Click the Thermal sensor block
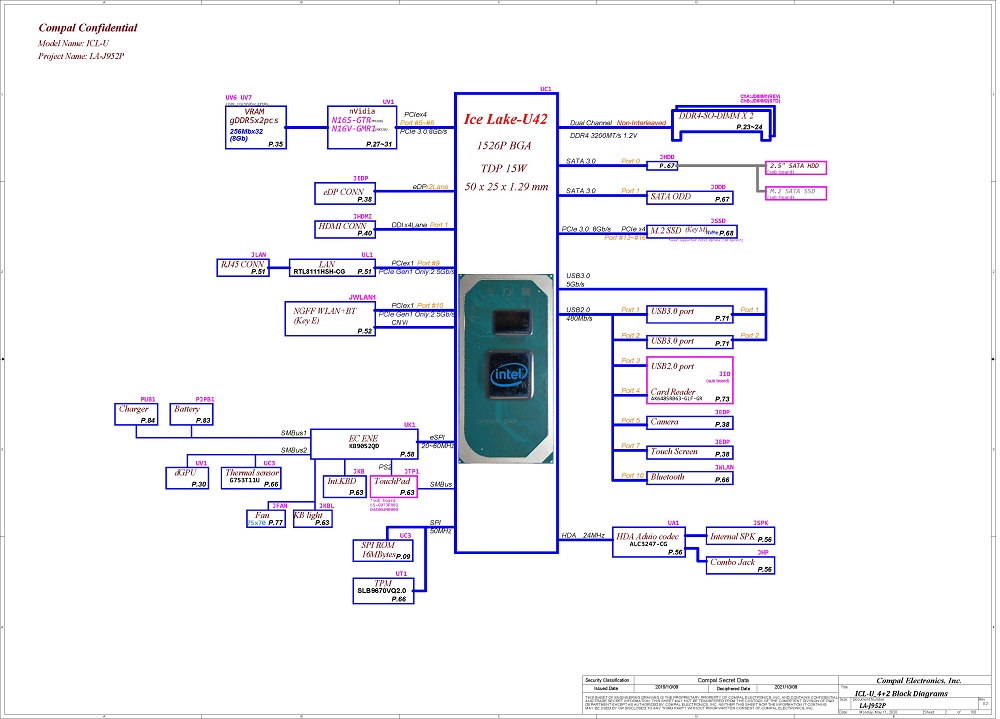This screenshot has height=719, width=1000. pyautogui.click(x=251, y=478)
